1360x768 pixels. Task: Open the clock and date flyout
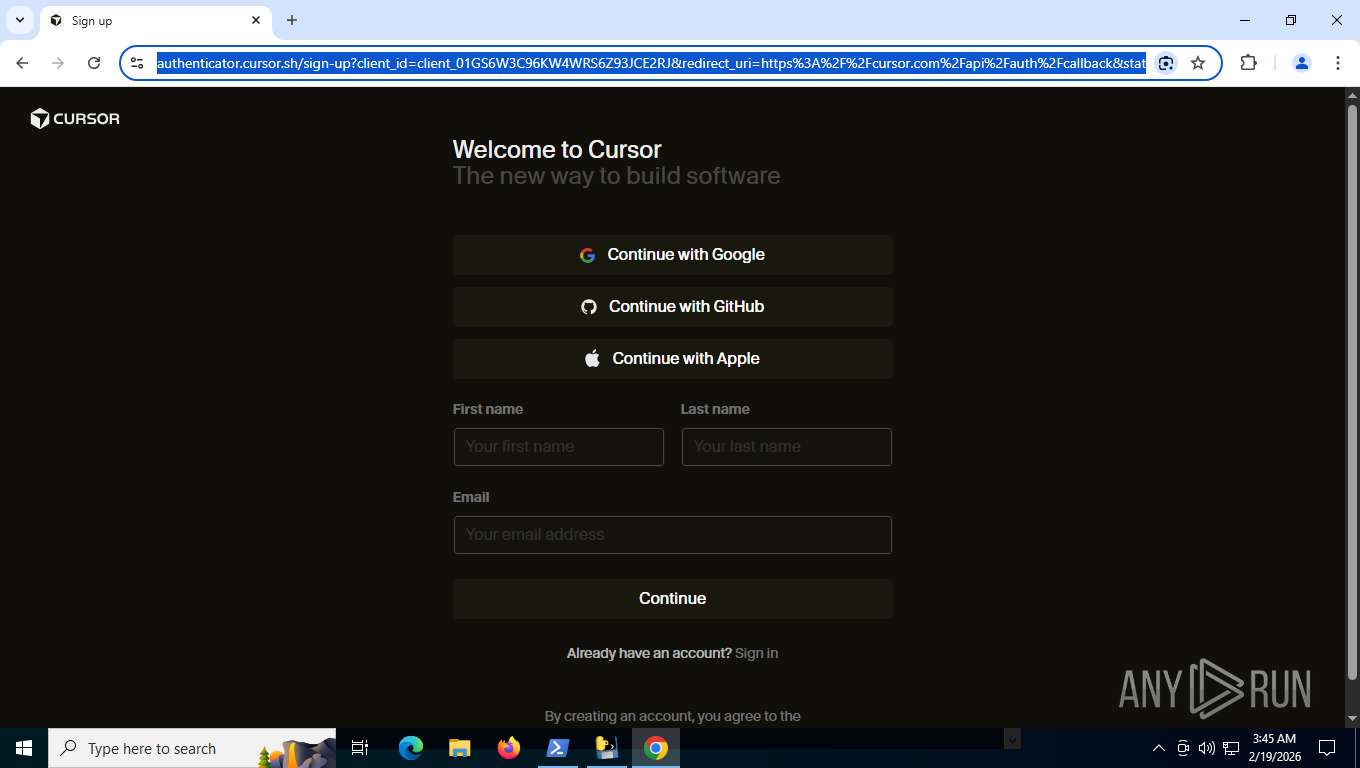[1274, 748]
